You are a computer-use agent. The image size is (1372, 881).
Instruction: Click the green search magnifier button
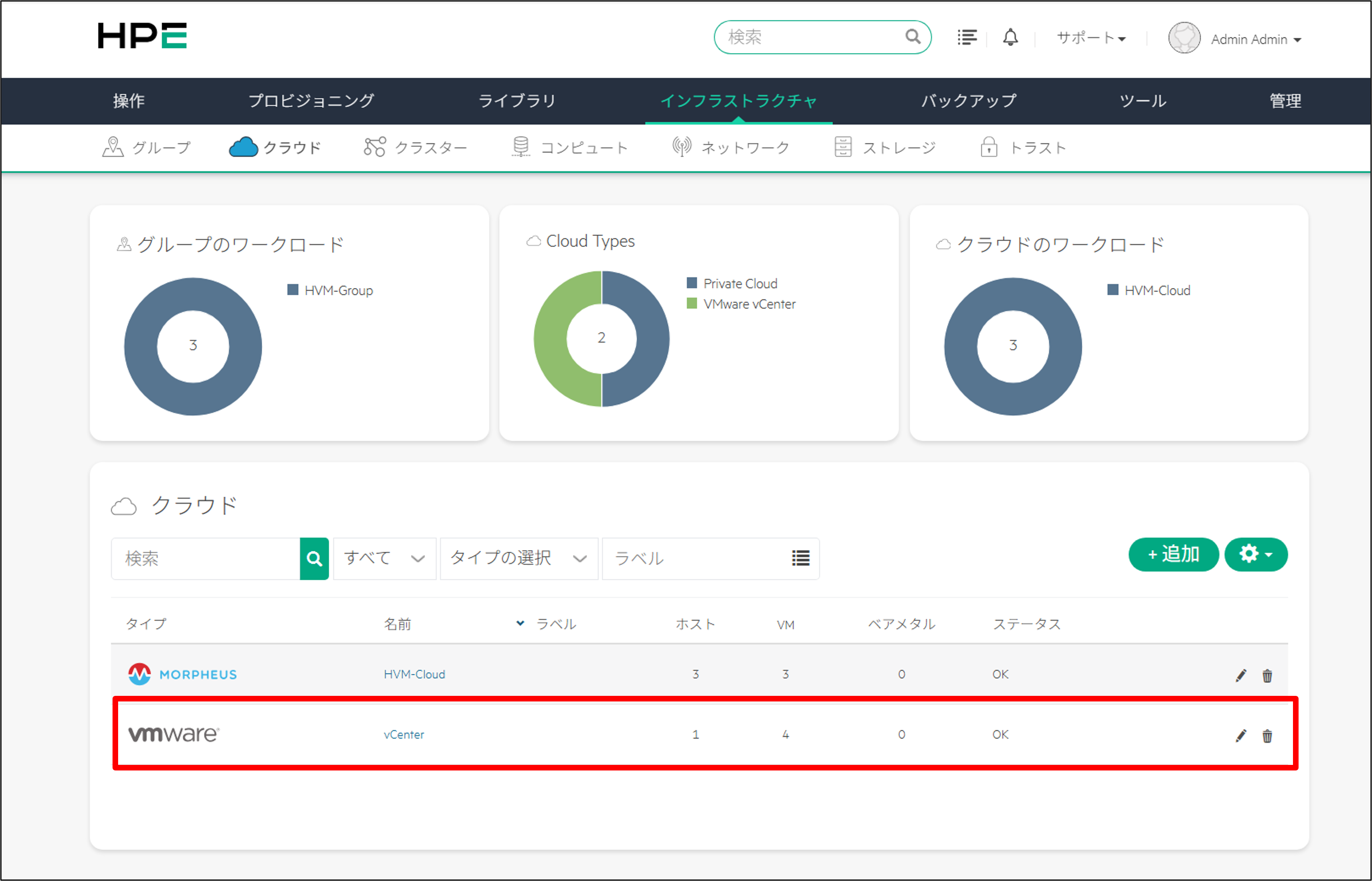pyautogui.click(x=314, y=558)
